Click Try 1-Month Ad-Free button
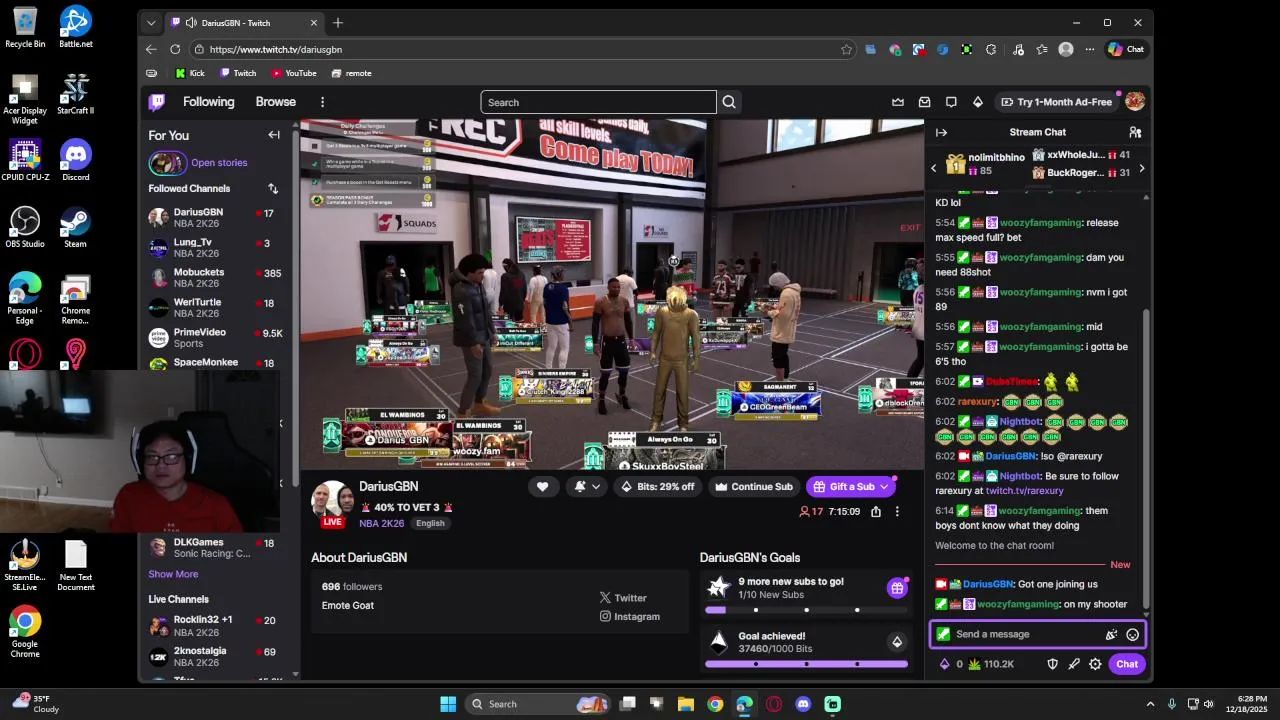 (x=1056, y=102)
